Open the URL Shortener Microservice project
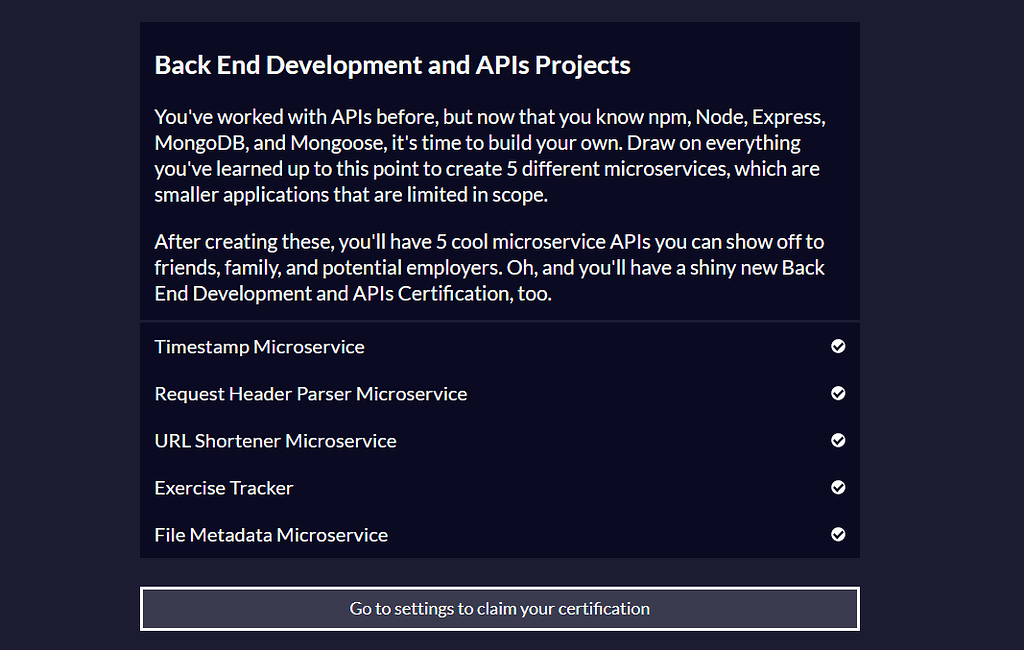This screenshot has width=1024, height=650. tap(275, 440)
